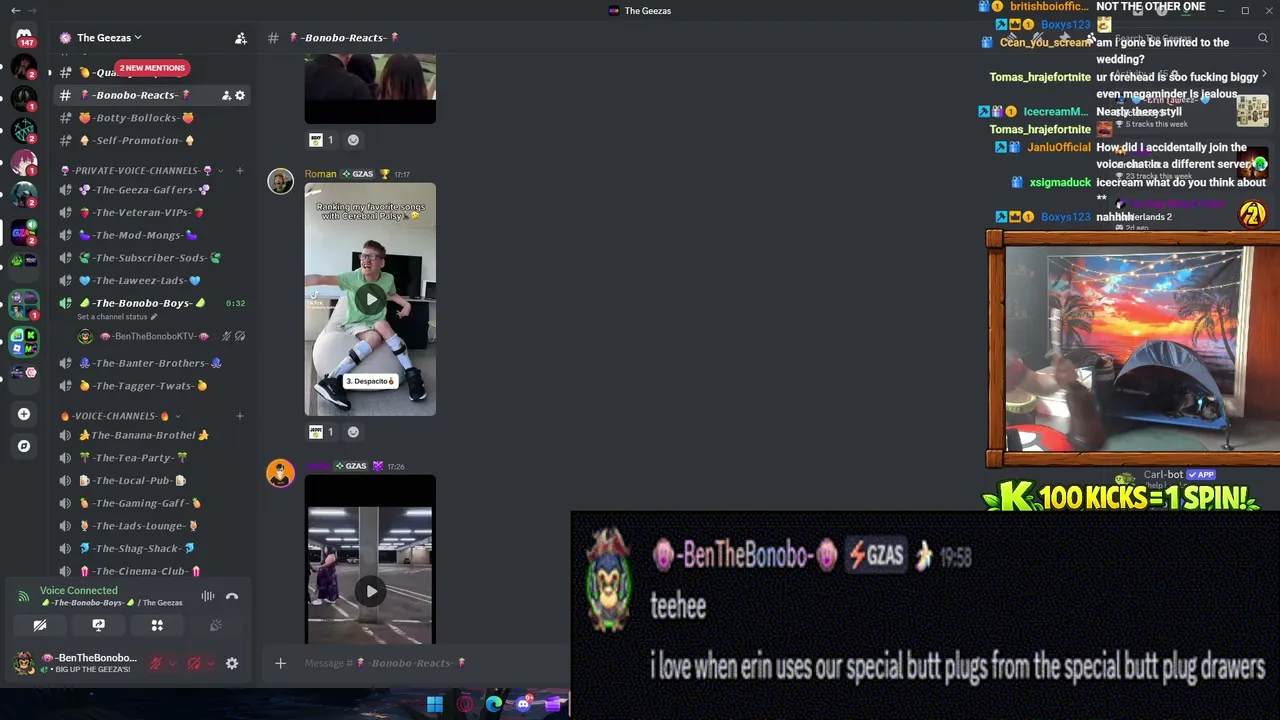Screen dimensions: 1280x720
Task: Share your screen in voice channel
Action: point(98,625)
